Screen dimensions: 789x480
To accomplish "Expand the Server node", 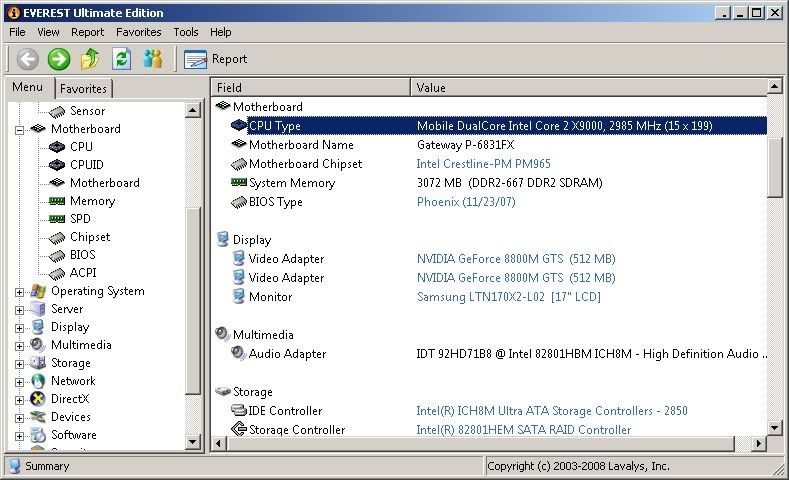I will 19,310.
